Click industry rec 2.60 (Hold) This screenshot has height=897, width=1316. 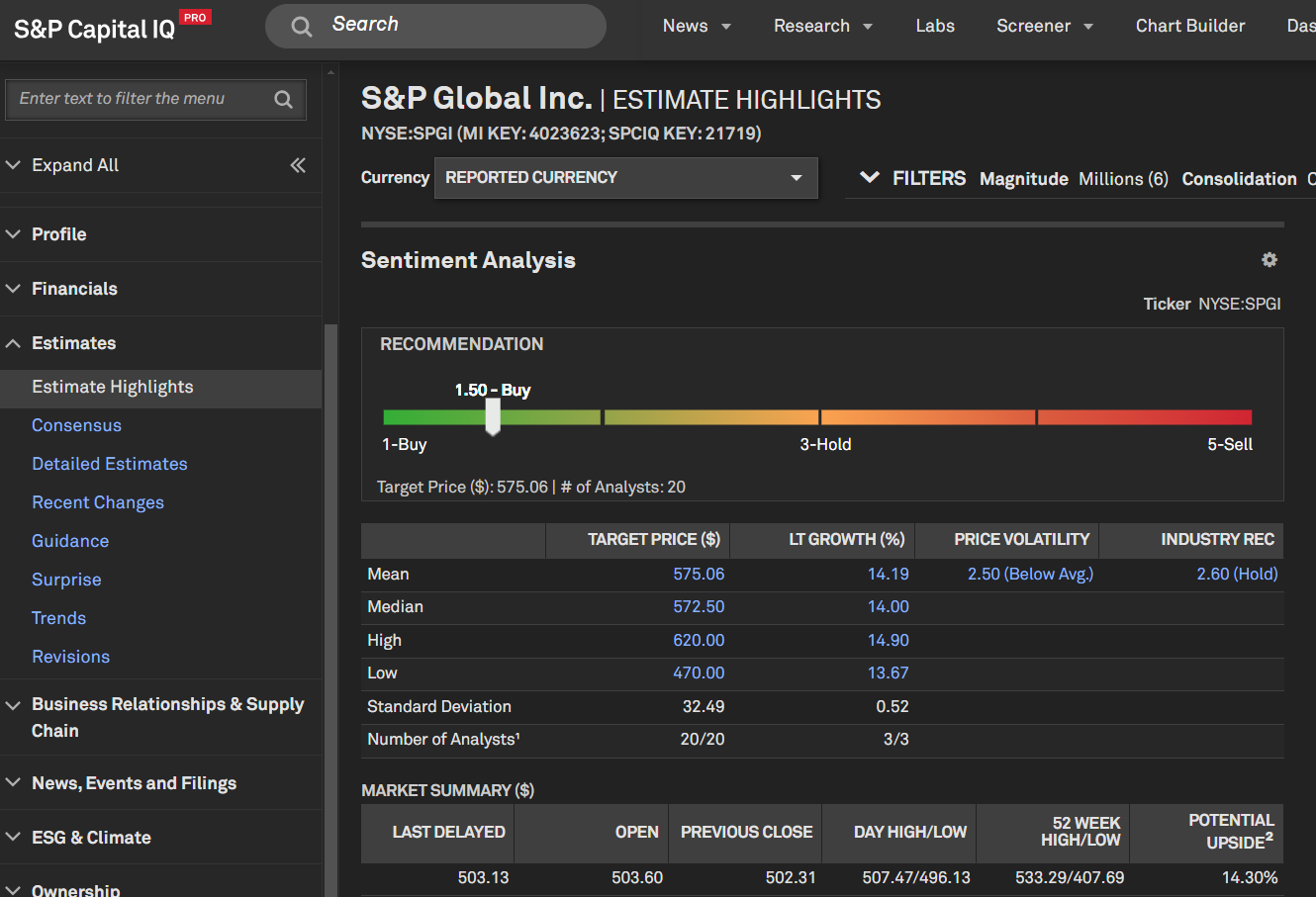point(1237,575)
